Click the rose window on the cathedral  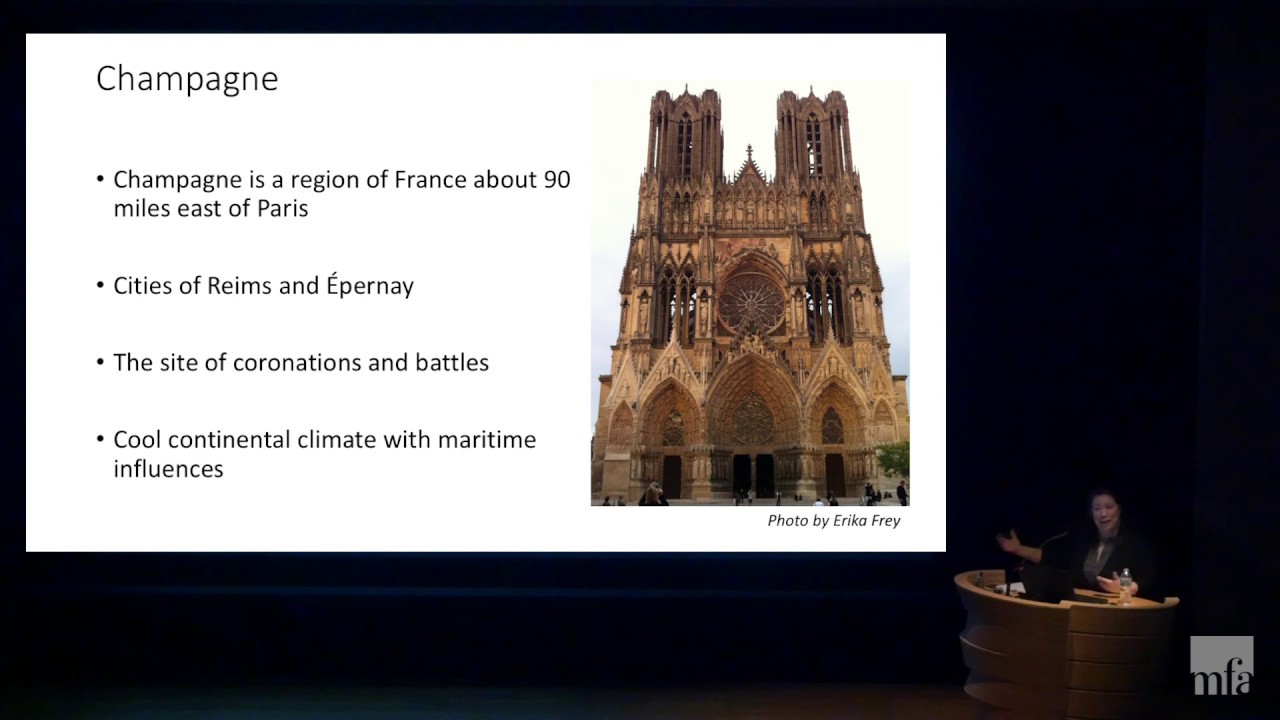[752, 303]
